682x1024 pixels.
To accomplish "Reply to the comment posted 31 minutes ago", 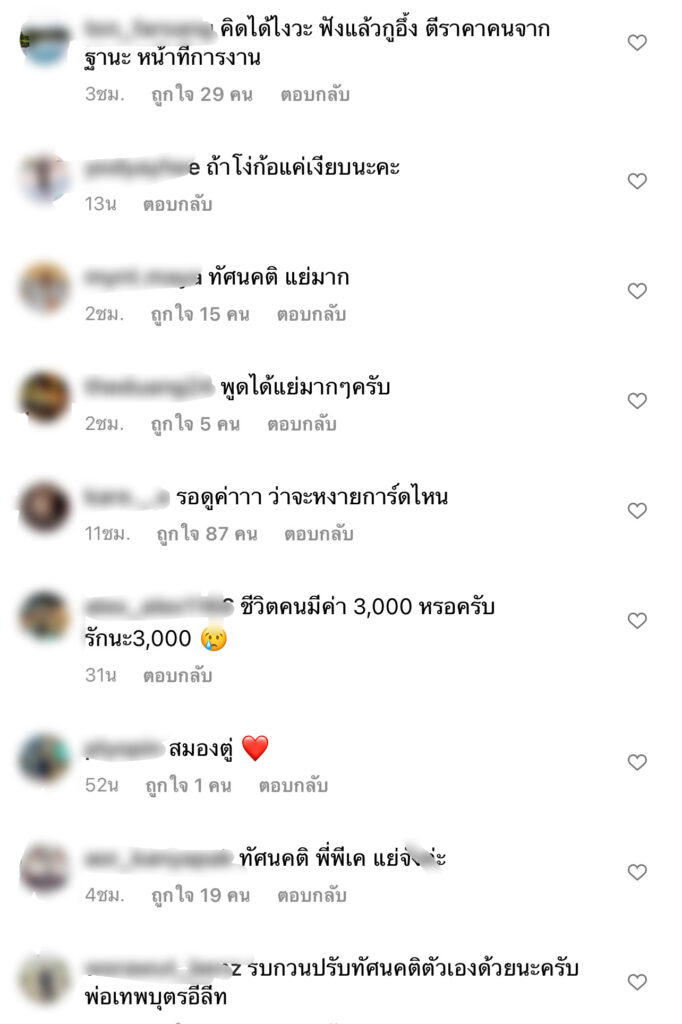I will click(x=178, y=675).
